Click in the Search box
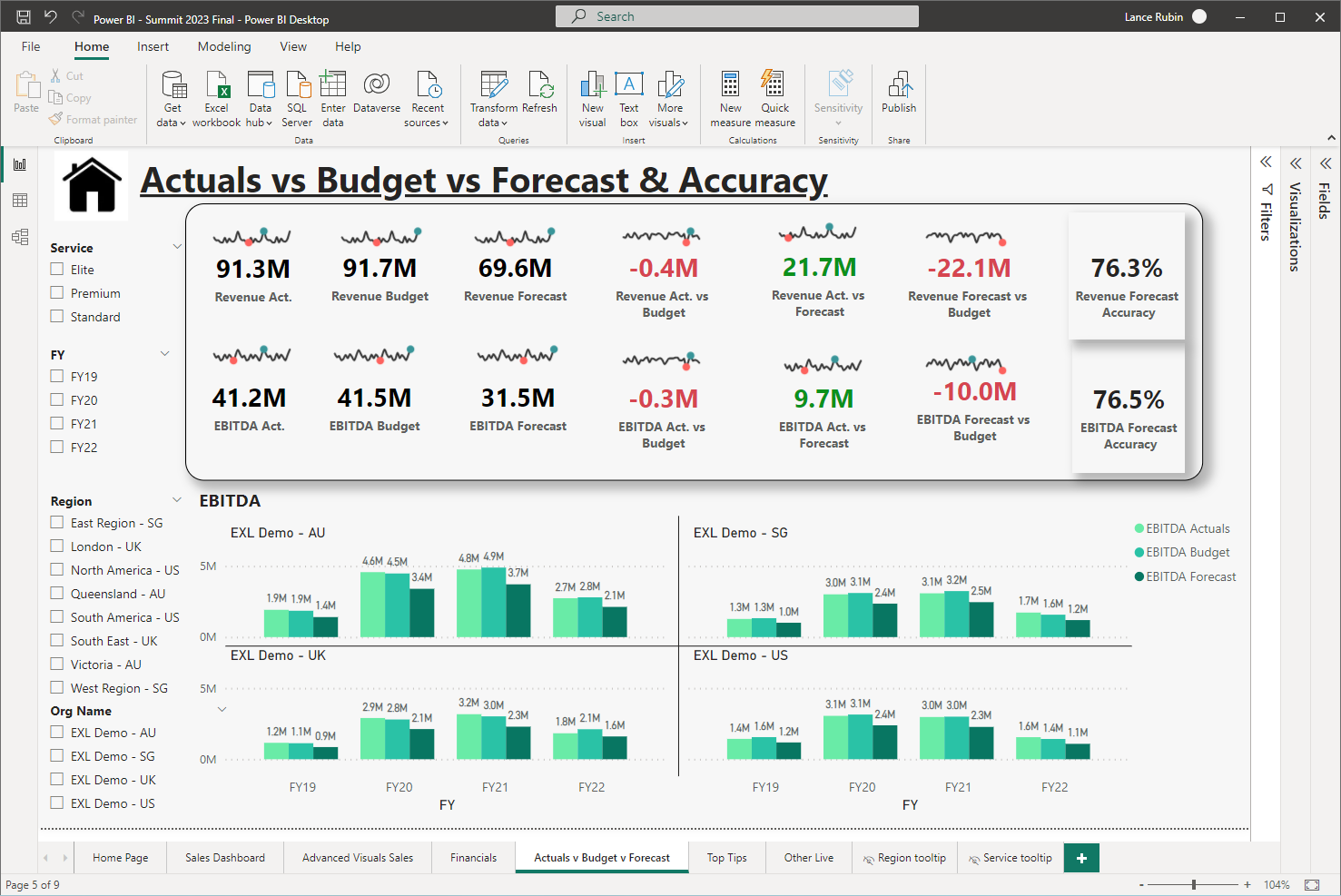 click(x=736, y=16)
